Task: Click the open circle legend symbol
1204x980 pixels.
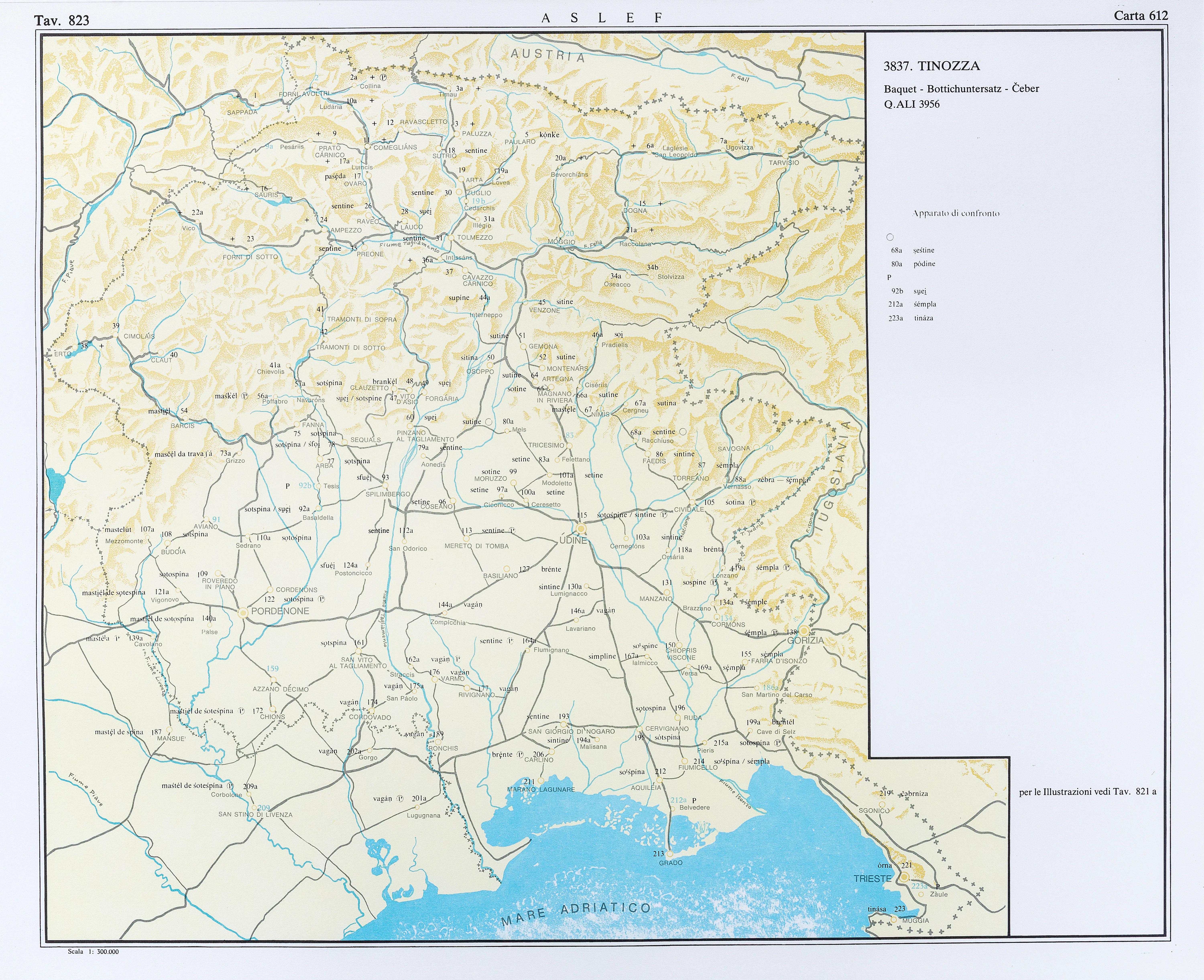Action: (x=890, y=237)
